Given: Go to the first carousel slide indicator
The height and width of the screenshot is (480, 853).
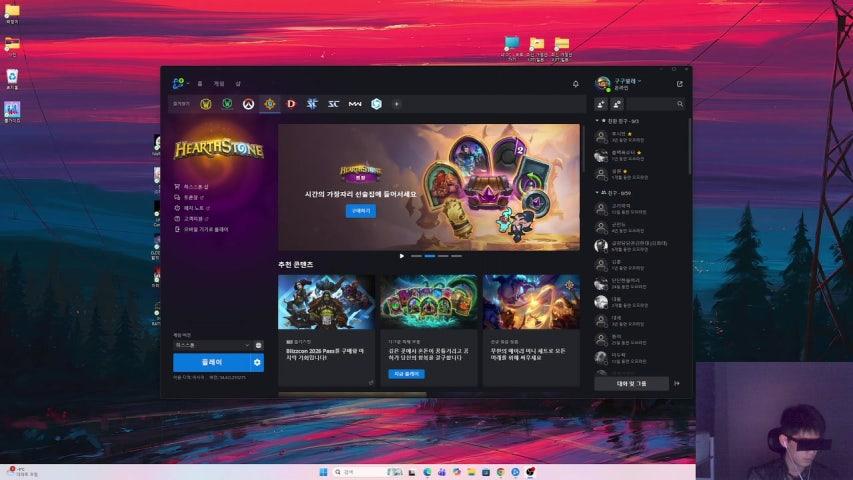Looking at the screenshot, I should point(416,256).
